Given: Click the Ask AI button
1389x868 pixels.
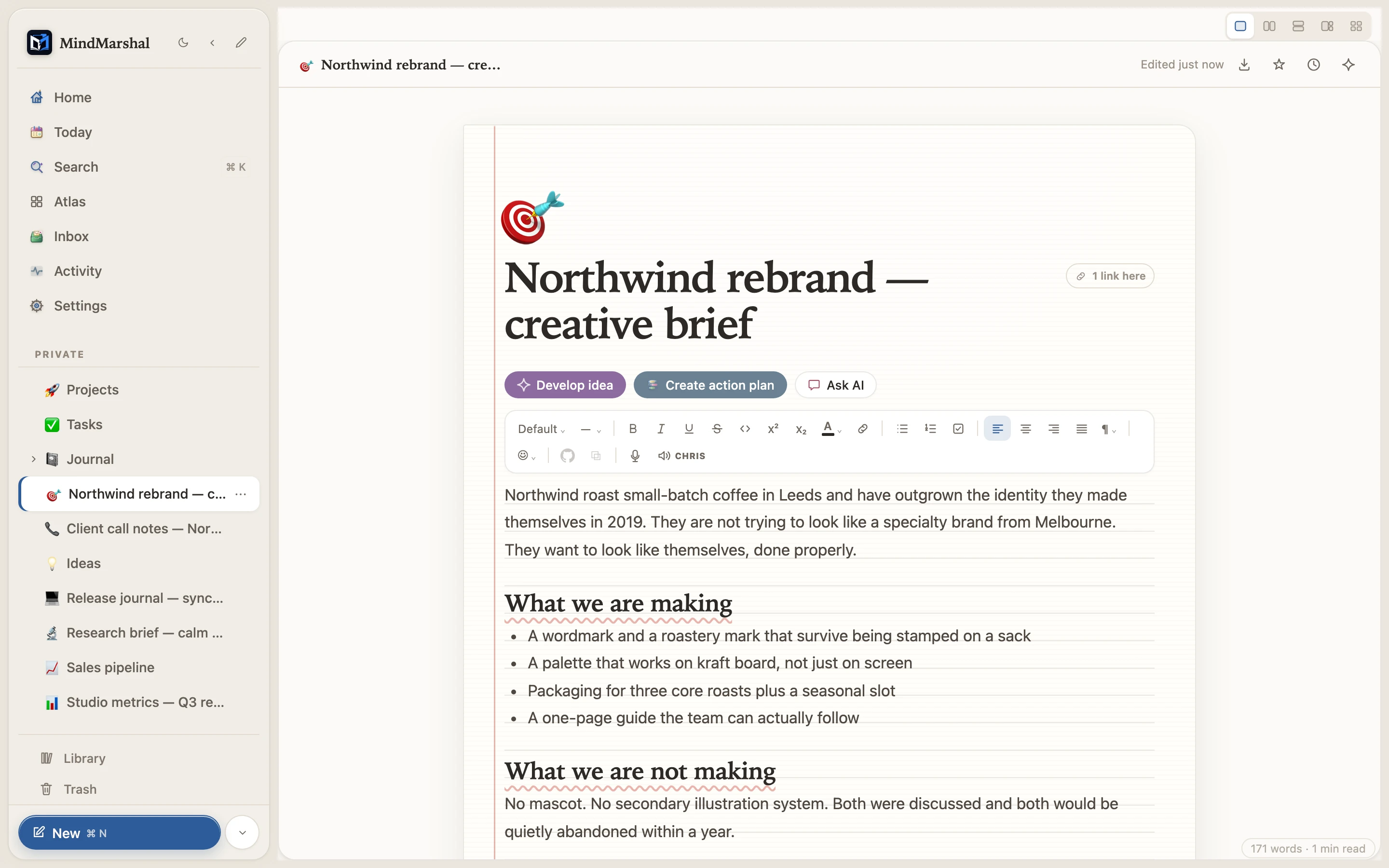Looking at the screenshot, I should 835,385.
